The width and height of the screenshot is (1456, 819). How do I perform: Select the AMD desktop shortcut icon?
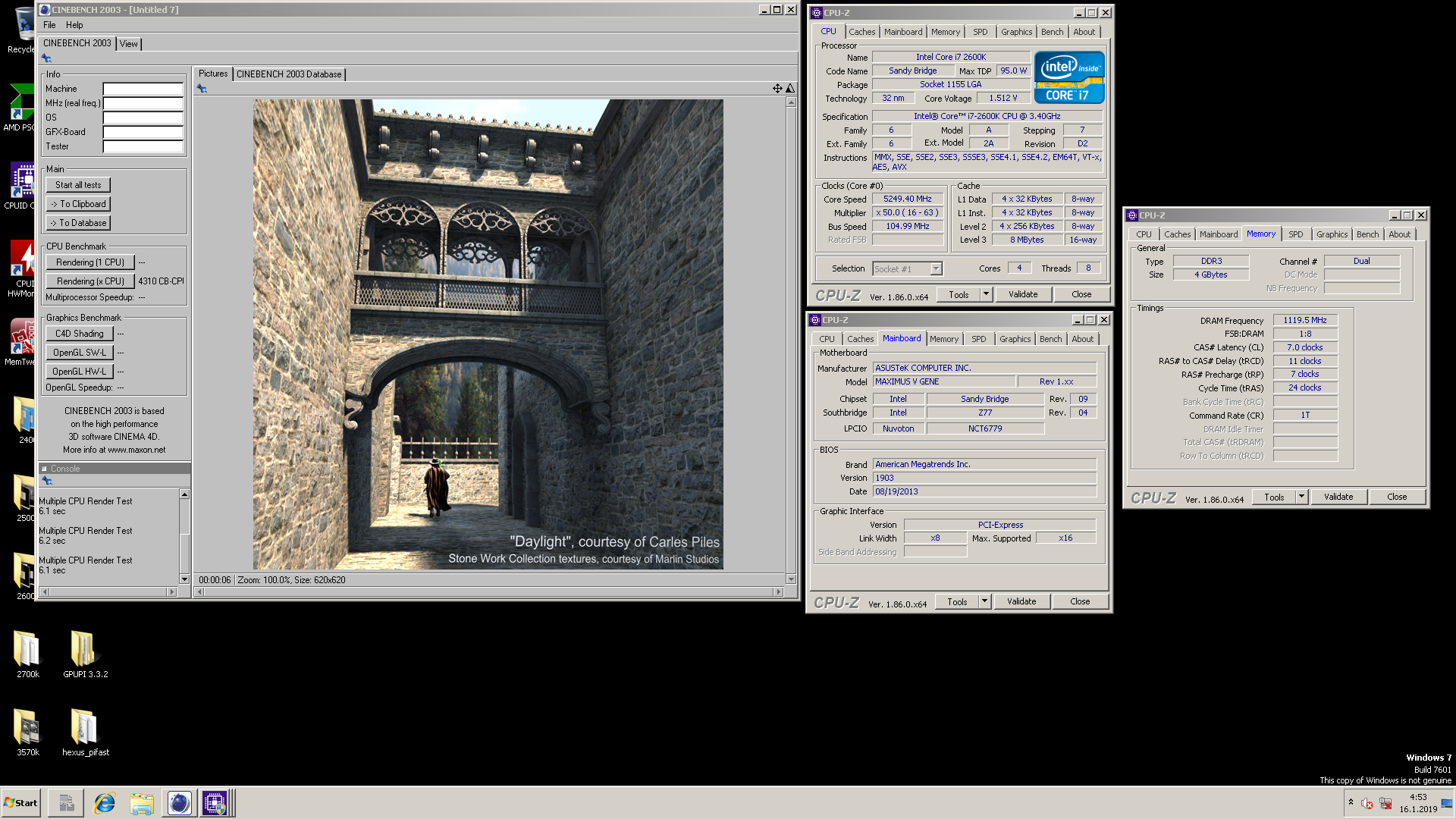pos(21,108)
